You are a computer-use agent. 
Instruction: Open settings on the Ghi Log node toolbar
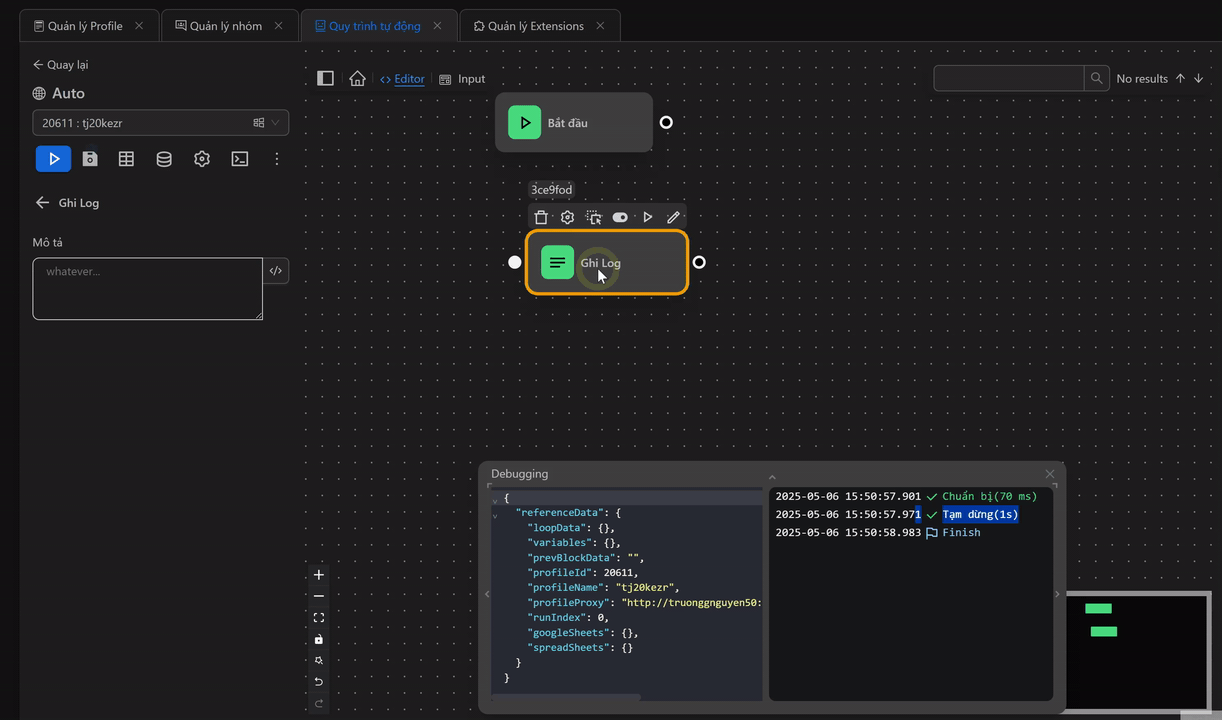(x=567, y=217)
